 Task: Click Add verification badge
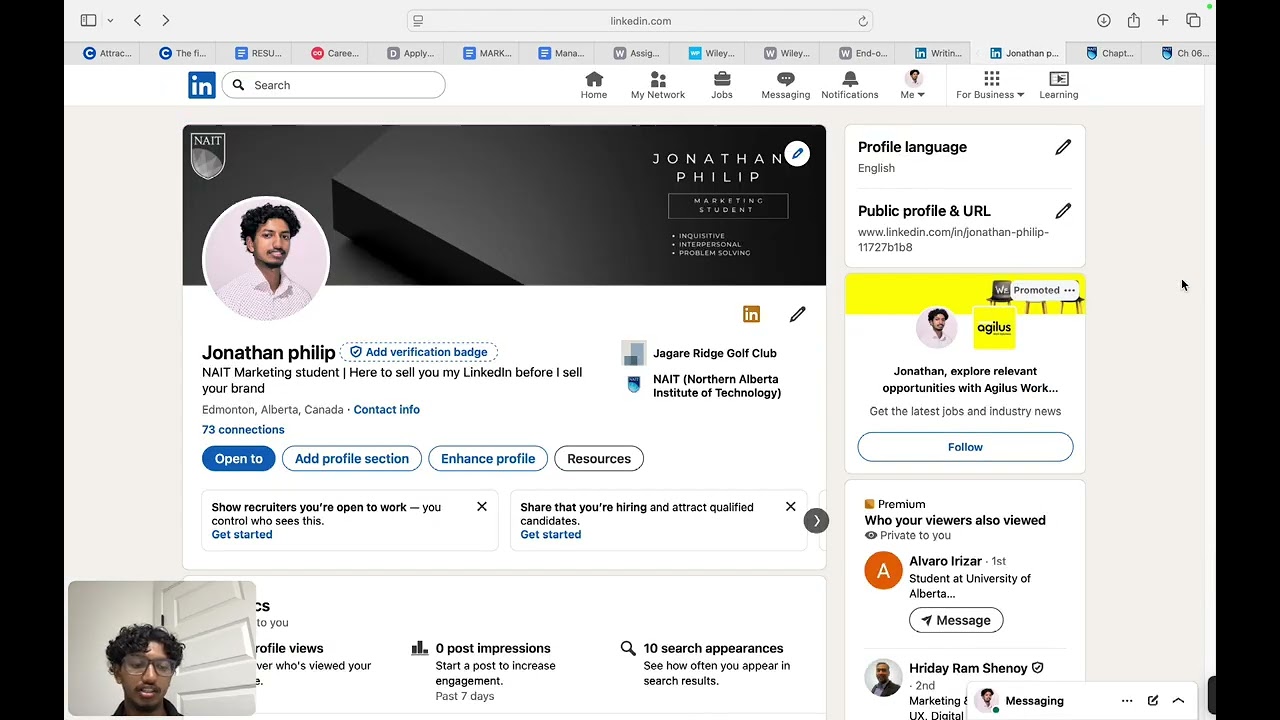click(x=419, y=352)
